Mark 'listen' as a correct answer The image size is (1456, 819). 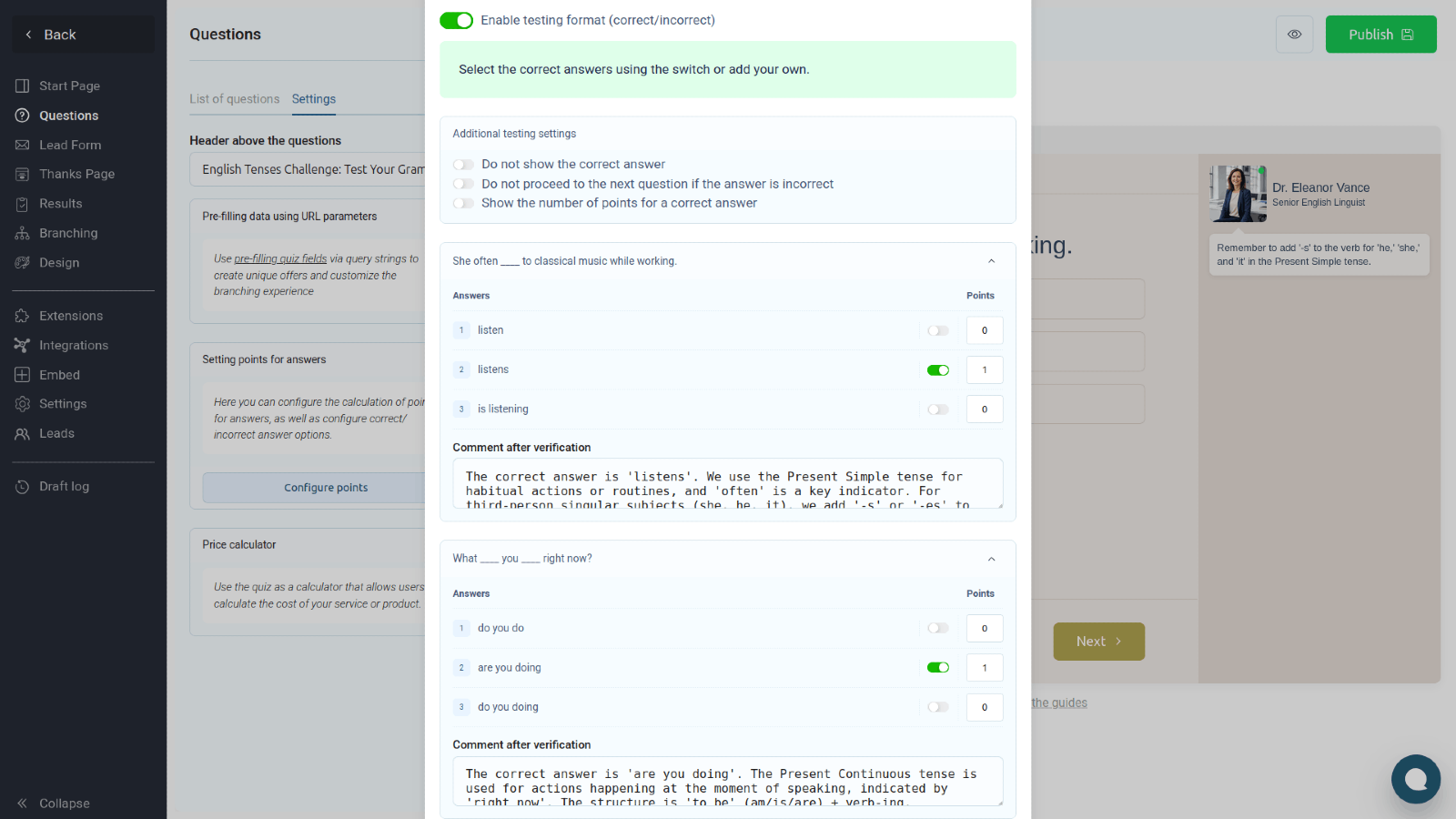(937, 329)
